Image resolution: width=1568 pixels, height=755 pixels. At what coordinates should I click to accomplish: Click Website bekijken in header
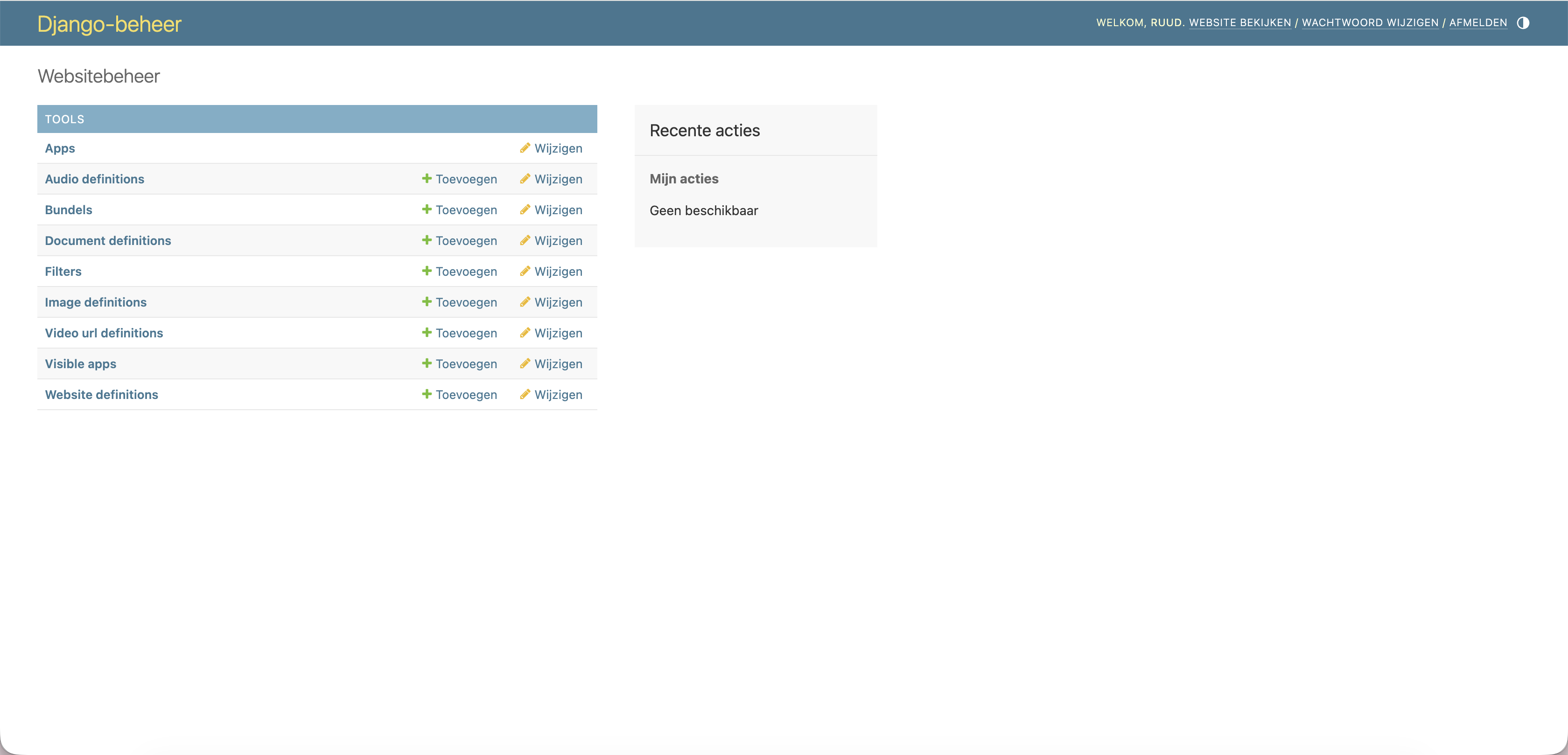coord(1239,23)
